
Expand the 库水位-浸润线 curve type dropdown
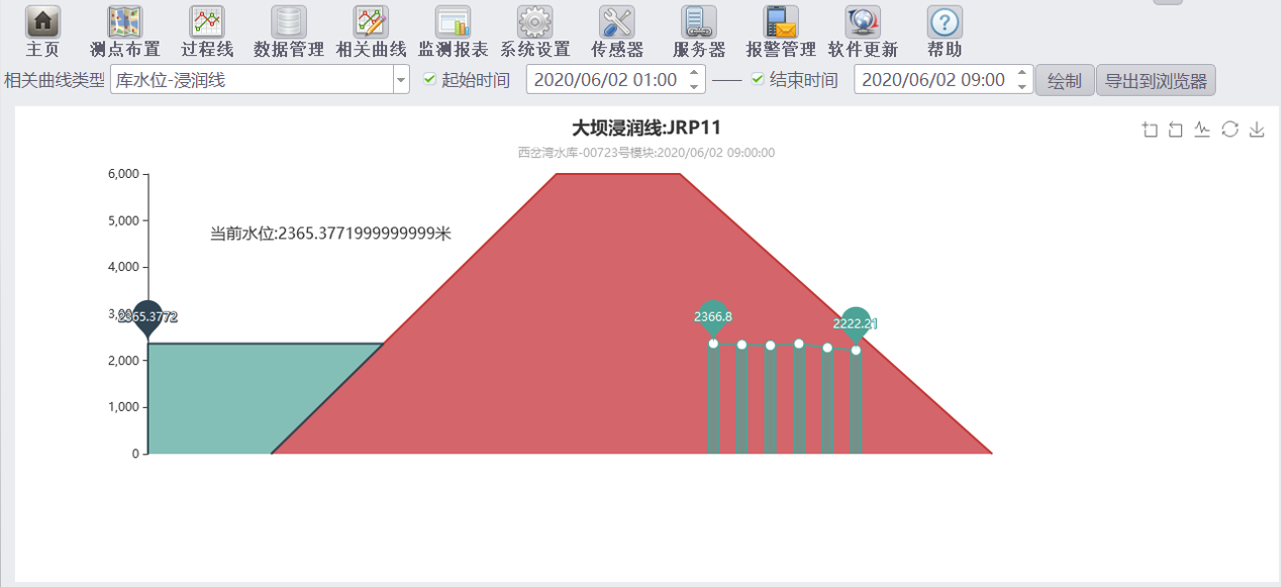[401, 80]
